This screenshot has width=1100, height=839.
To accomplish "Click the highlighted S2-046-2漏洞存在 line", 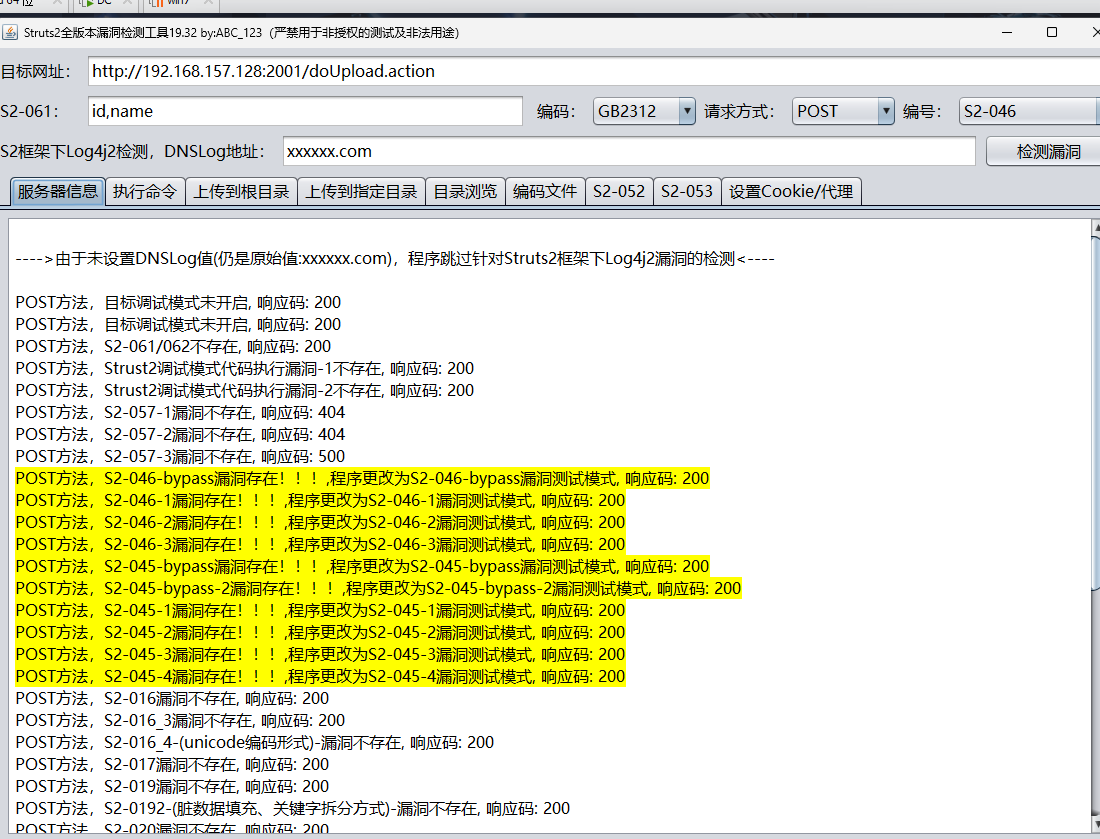I will 320,523.
